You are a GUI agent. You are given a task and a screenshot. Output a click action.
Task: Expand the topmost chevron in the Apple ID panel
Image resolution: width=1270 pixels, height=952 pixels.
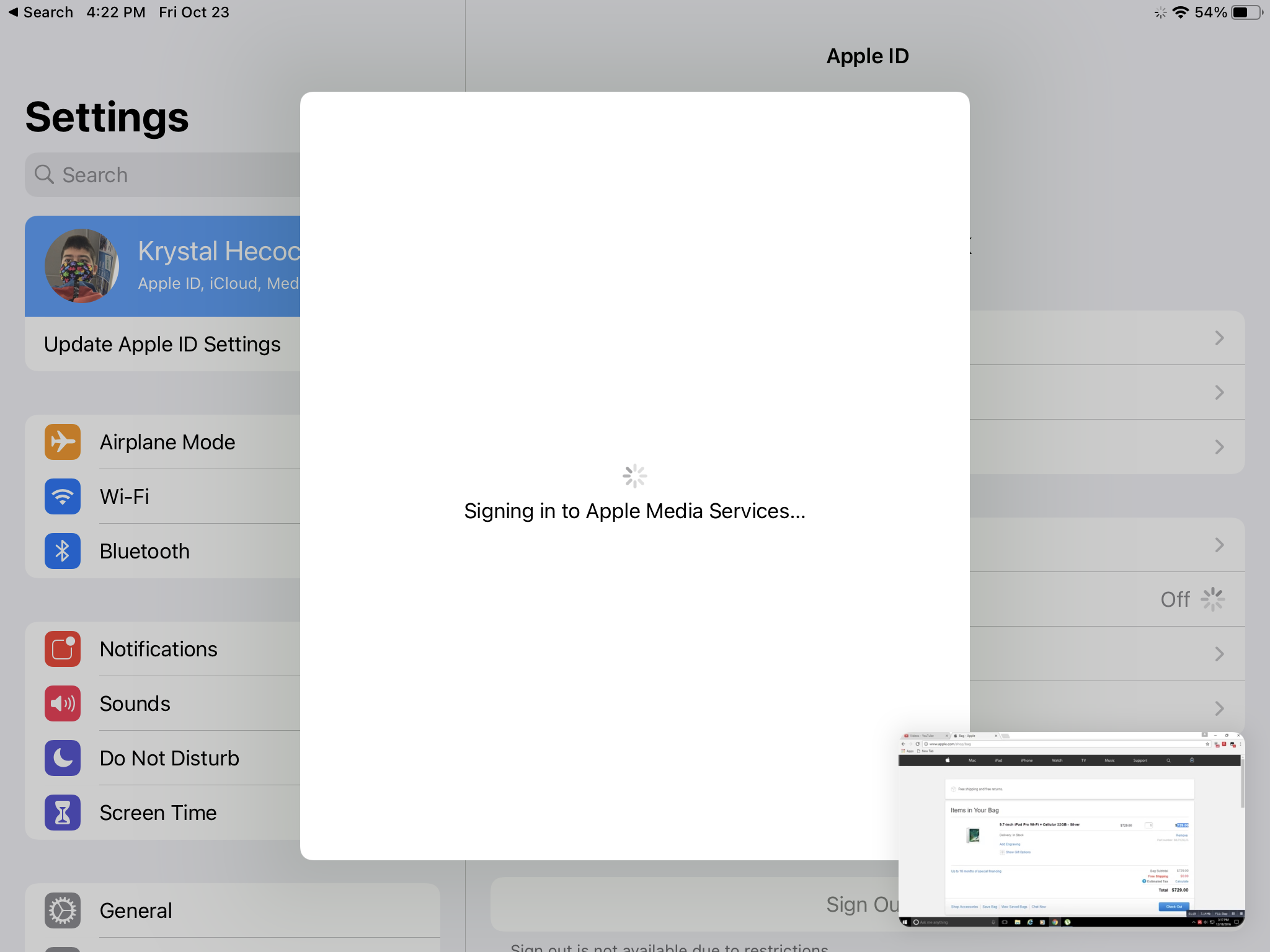point(1219,338)
